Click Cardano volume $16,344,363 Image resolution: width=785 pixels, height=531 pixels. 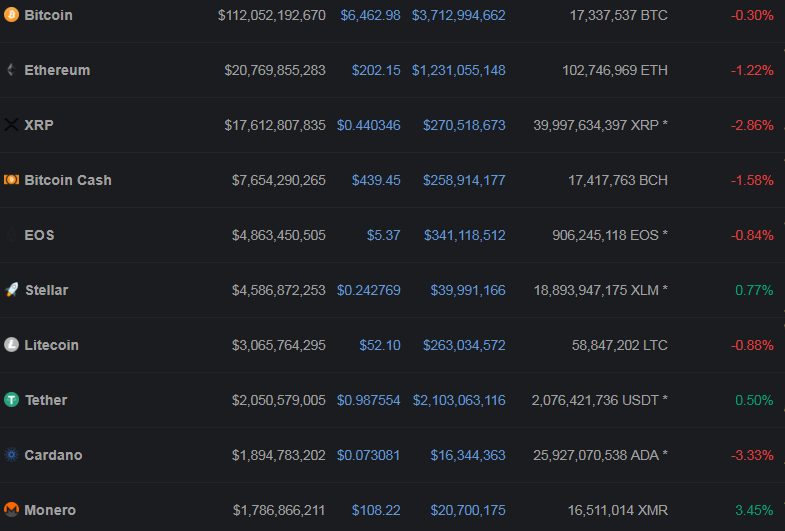(468, 456)
